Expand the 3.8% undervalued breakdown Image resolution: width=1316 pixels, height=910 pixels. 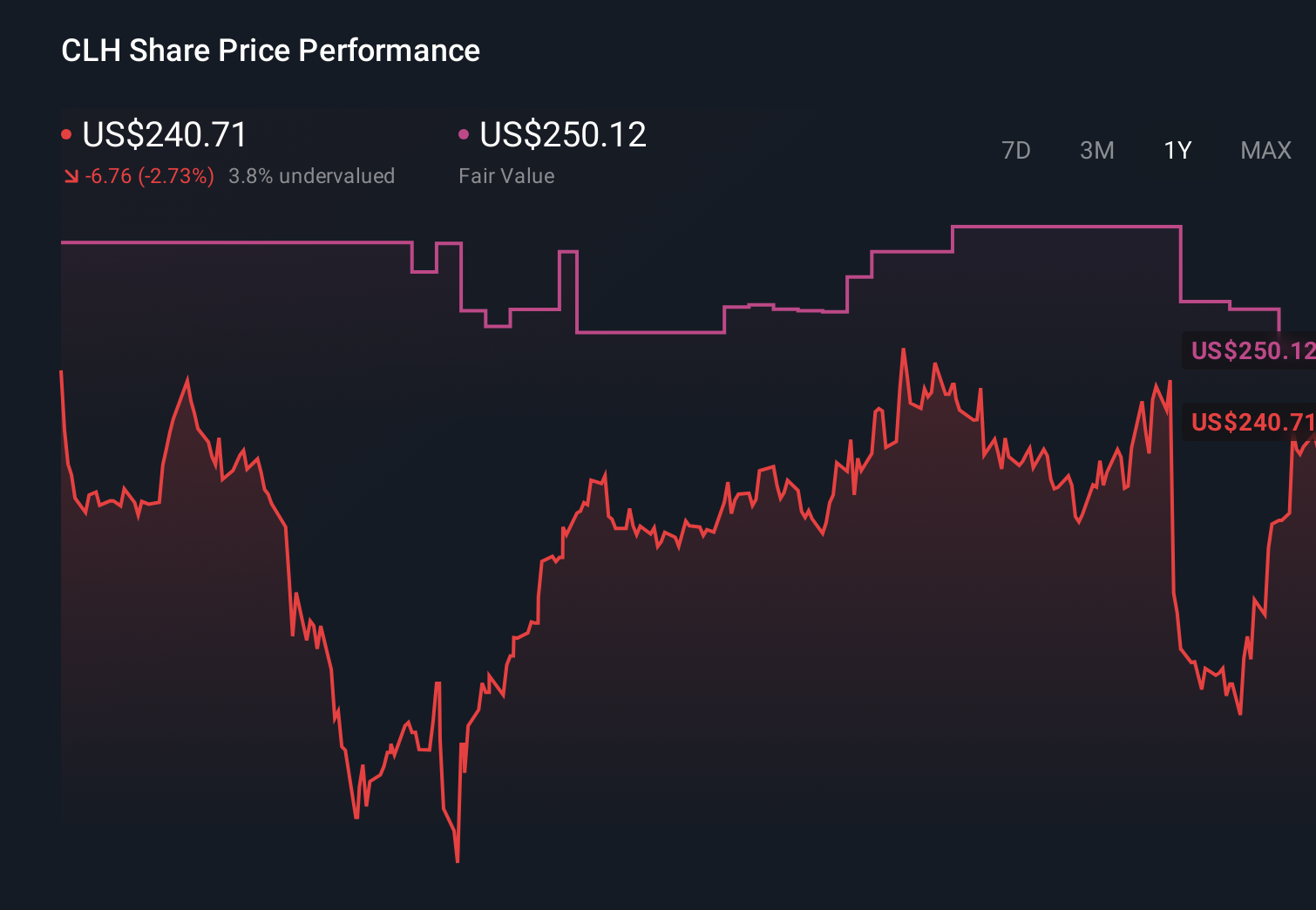point(312,175)
